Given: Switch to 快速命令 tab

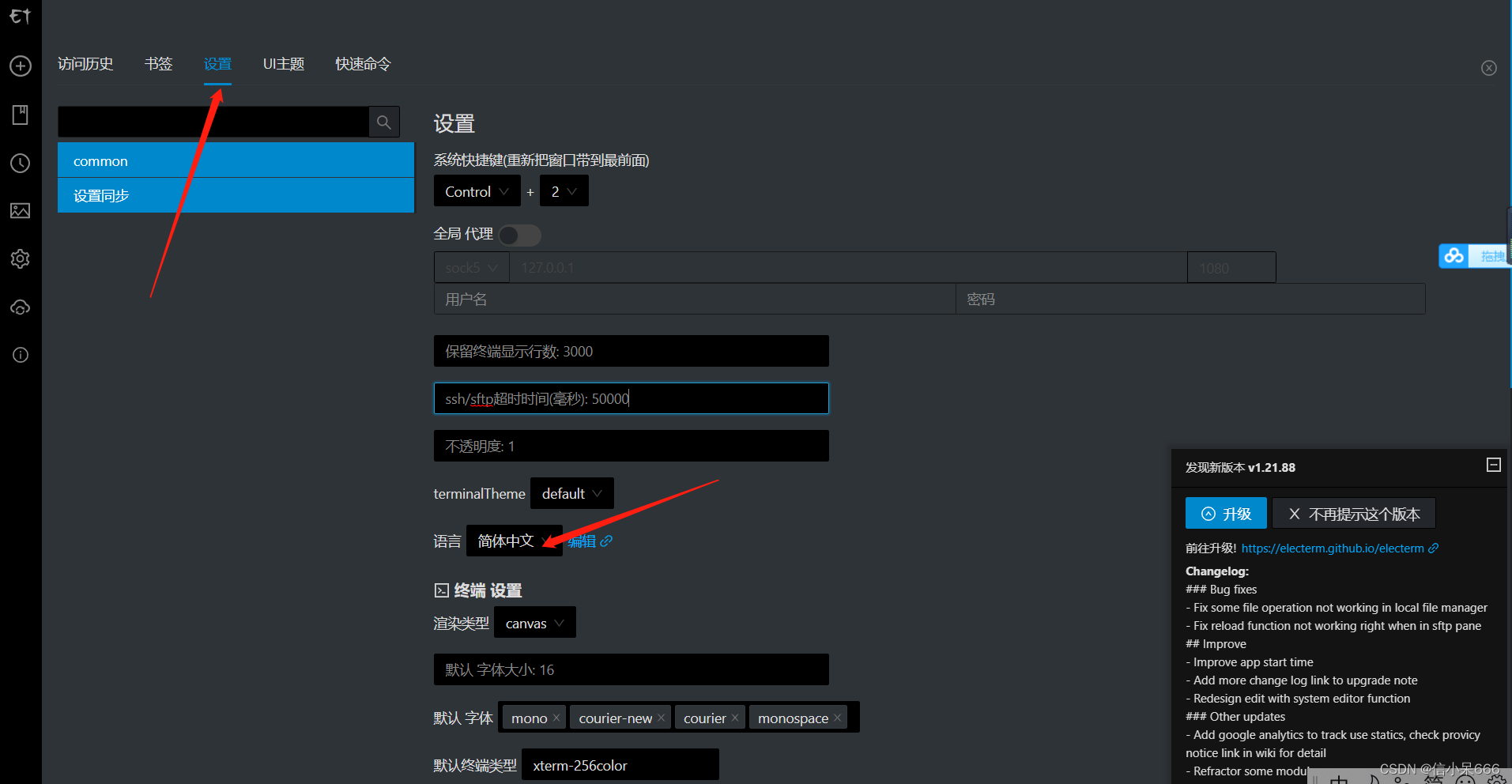Looking at the screenshot, I should click(363, 64).
